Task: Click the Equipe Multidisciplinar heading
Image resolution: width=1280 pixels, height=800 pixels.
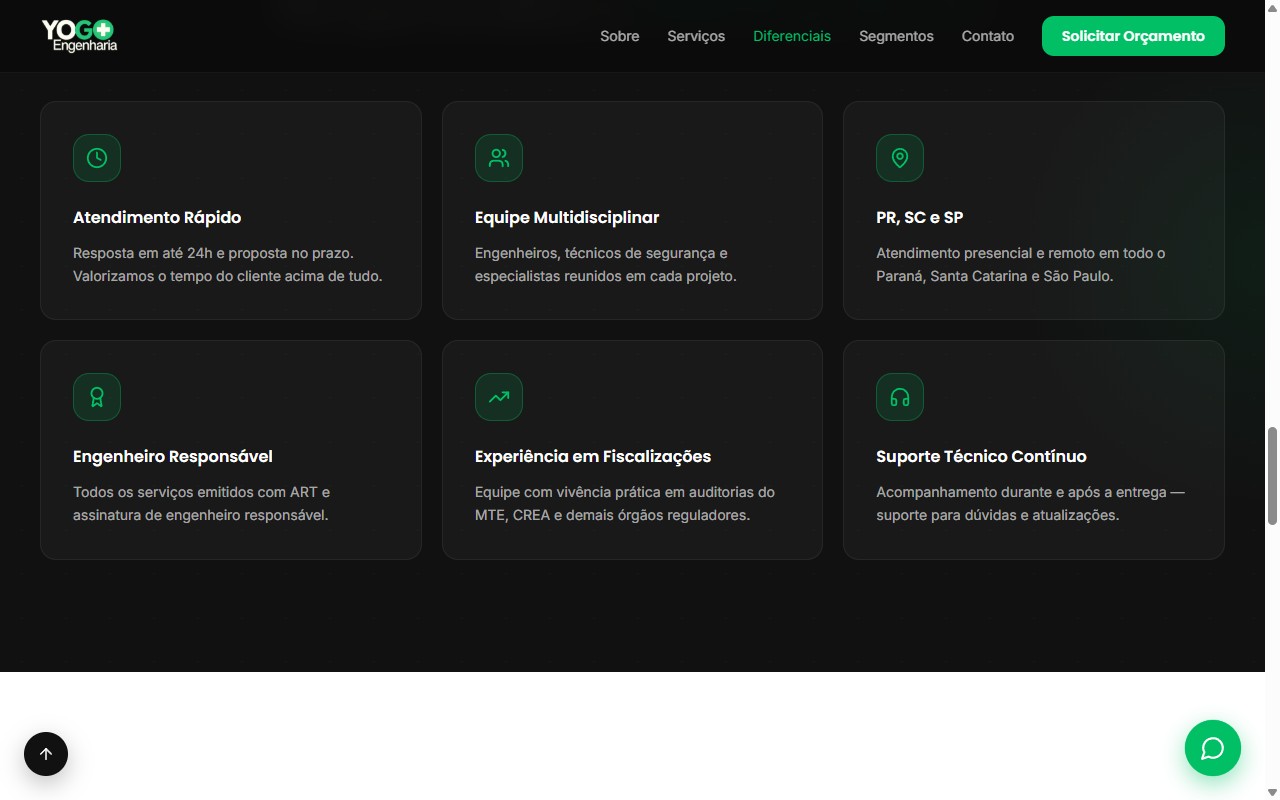Action: point(567,217)
